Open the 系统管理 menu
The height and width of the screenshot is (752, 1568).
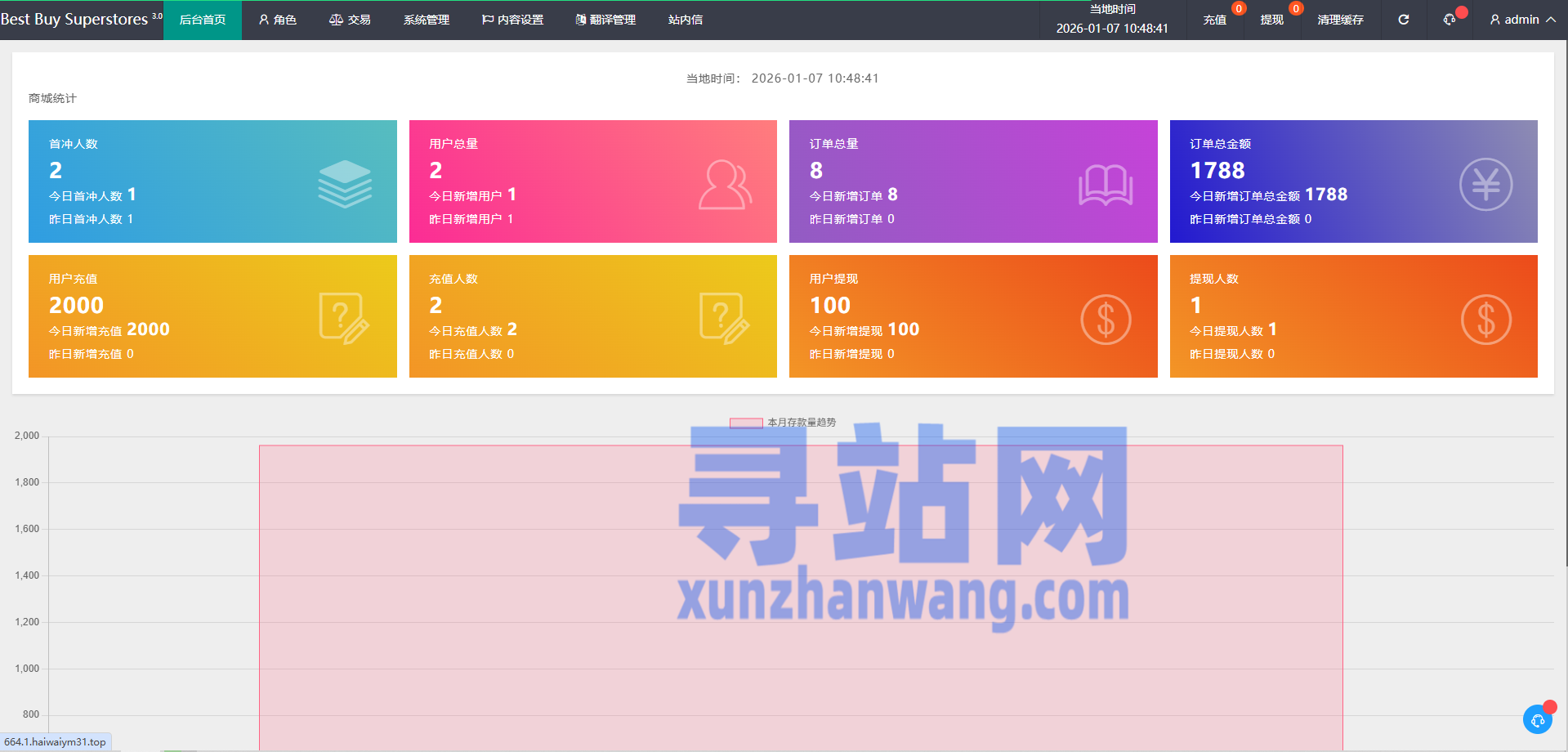coord(426,20)
